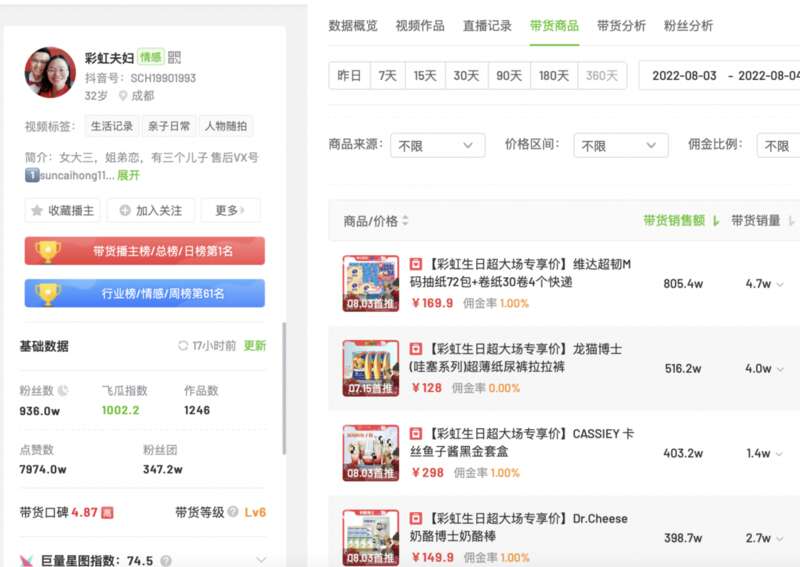Expand the 巨量星图指数 section
Viewport: 800px width, 567px height.
tap(261, 560)
